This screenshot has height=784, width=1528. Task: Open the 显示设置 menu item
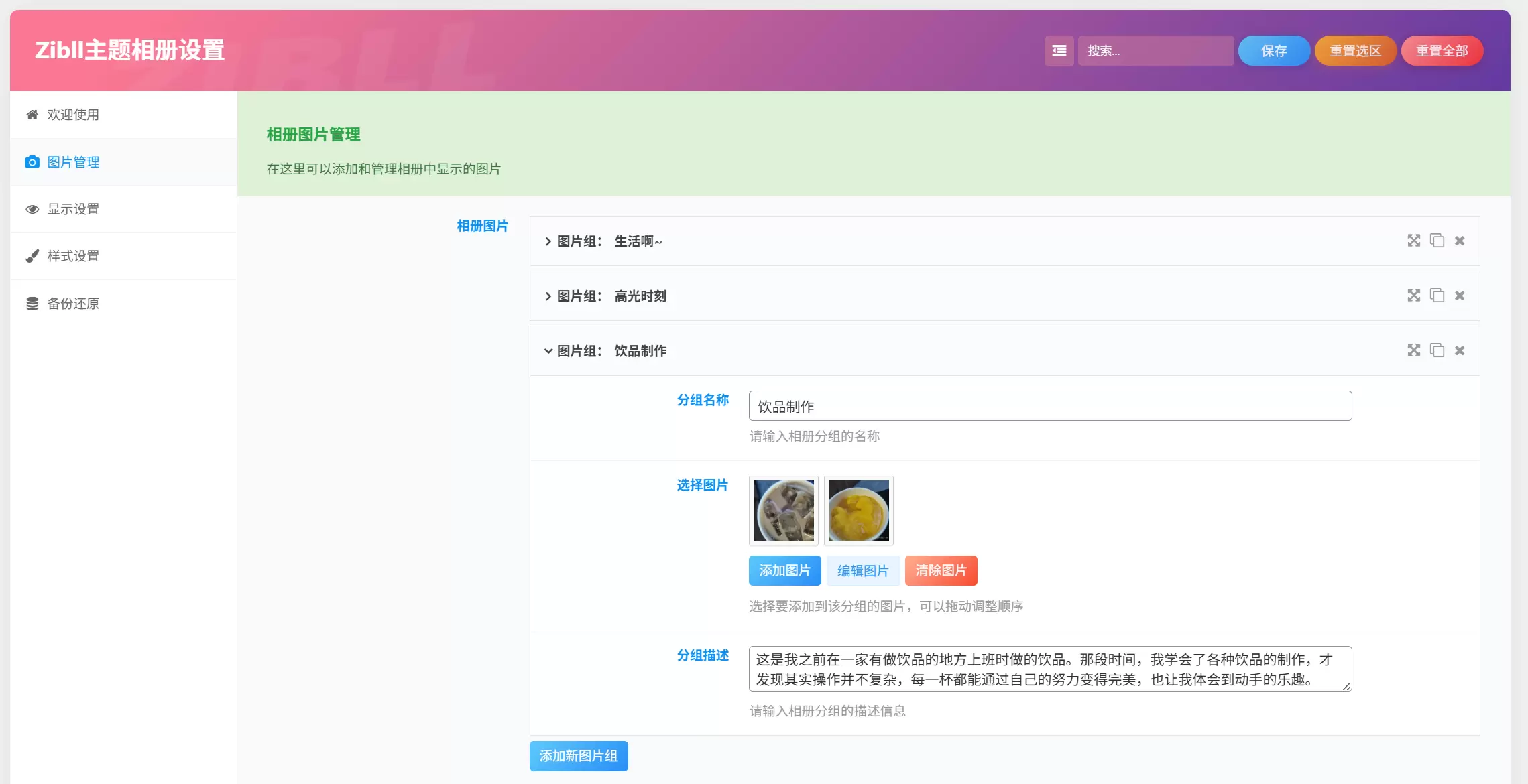click(123, 209)
